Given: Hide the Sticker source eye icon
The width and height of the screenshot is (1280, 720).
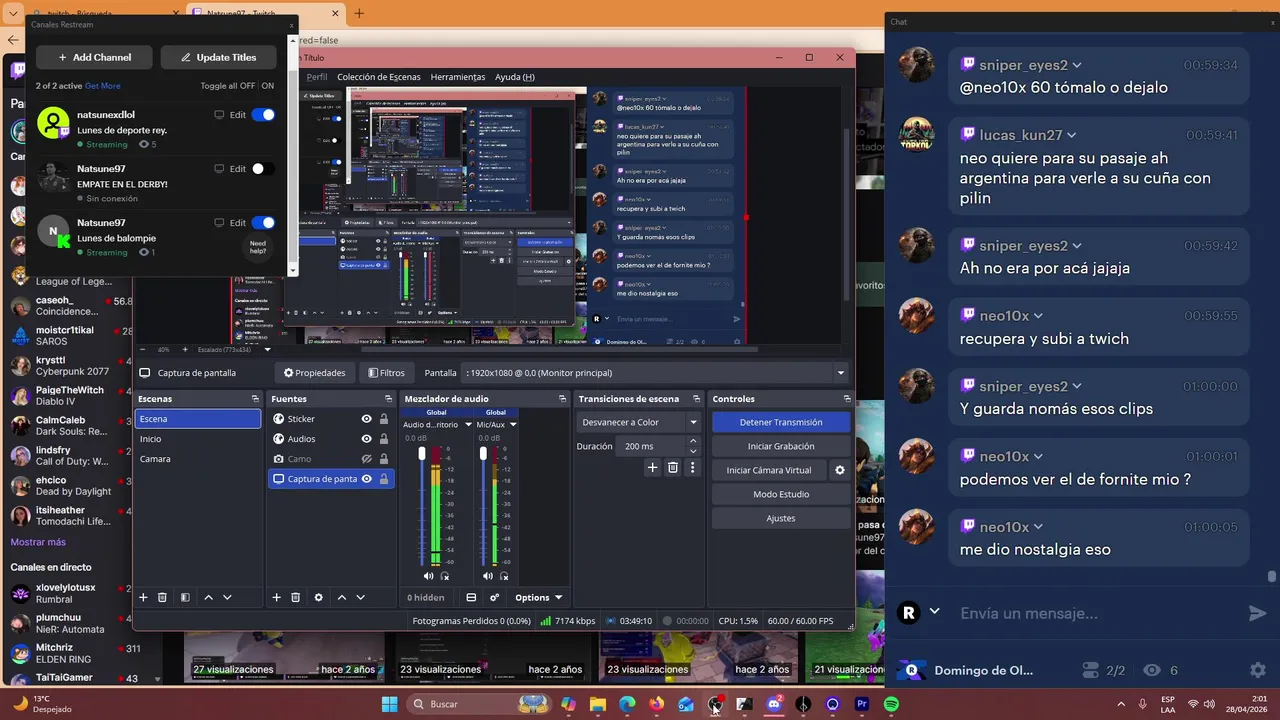Looking at the screenshot, I should tap(367, 419).
